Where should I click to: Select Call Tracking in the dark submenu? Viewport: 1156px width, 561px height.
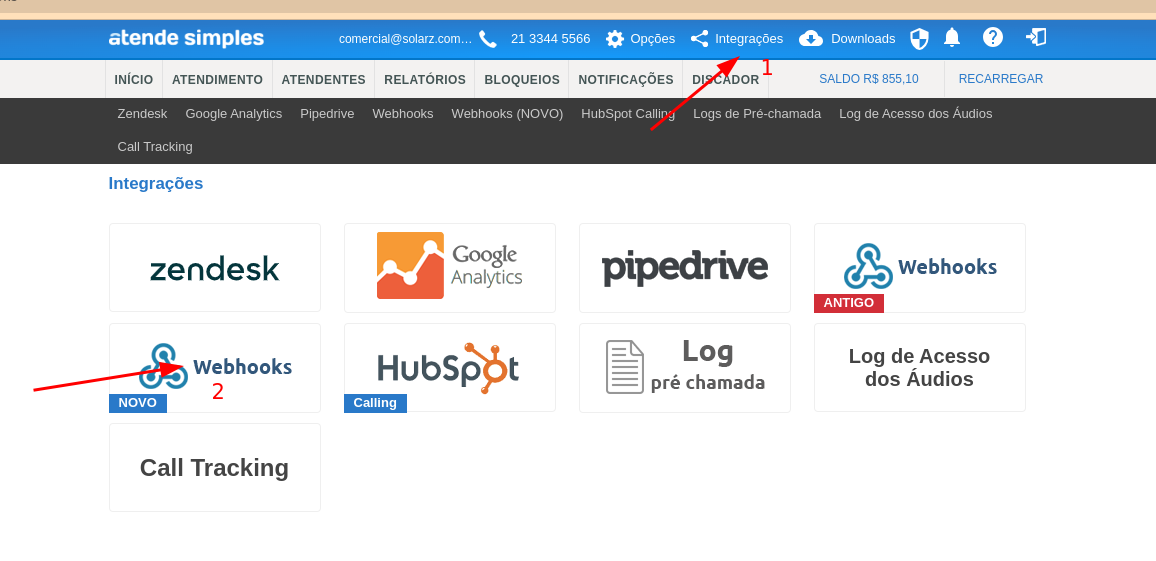[x=155, y=147]
